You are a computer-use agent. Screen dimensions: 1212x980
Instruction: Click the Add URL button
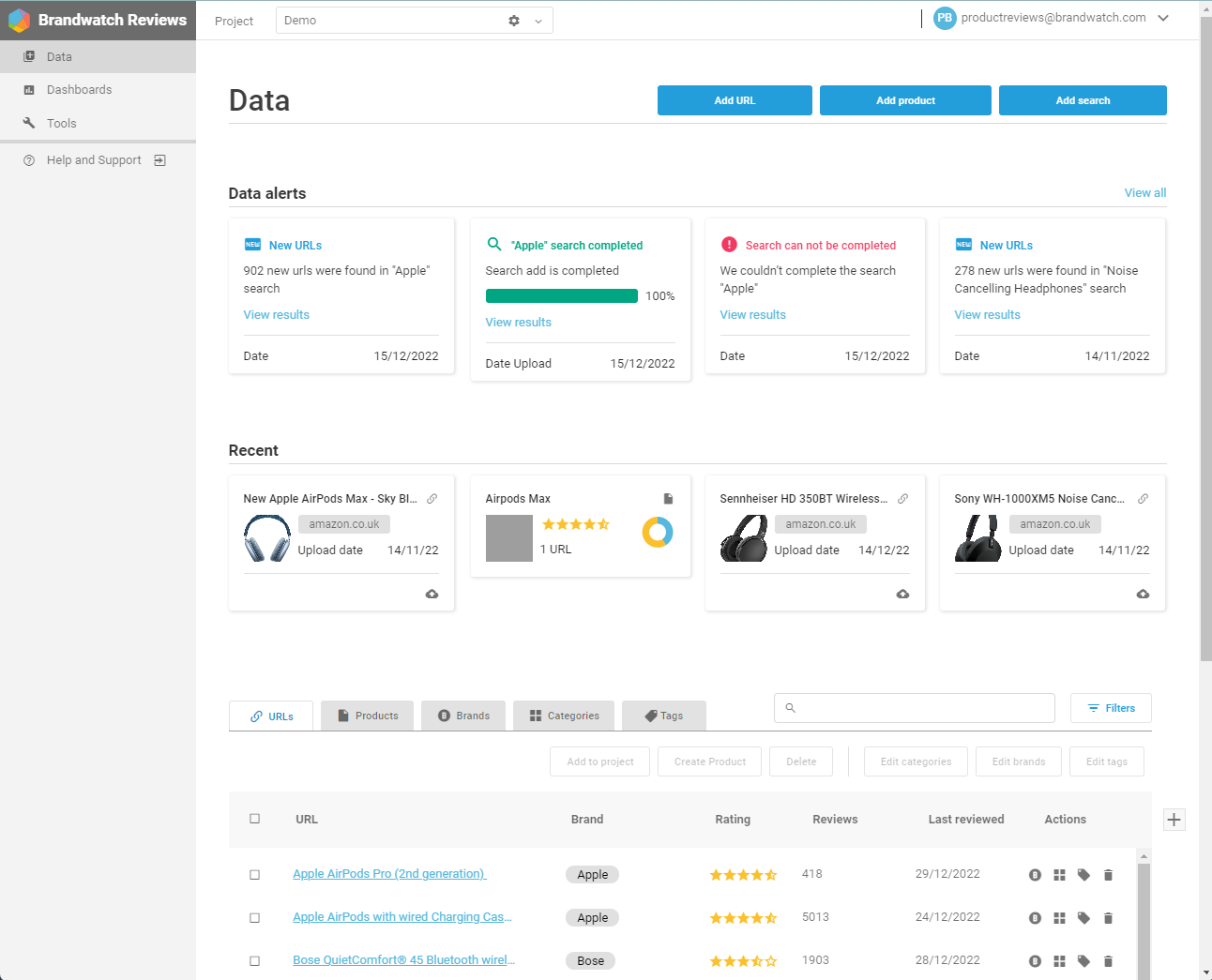735,100
